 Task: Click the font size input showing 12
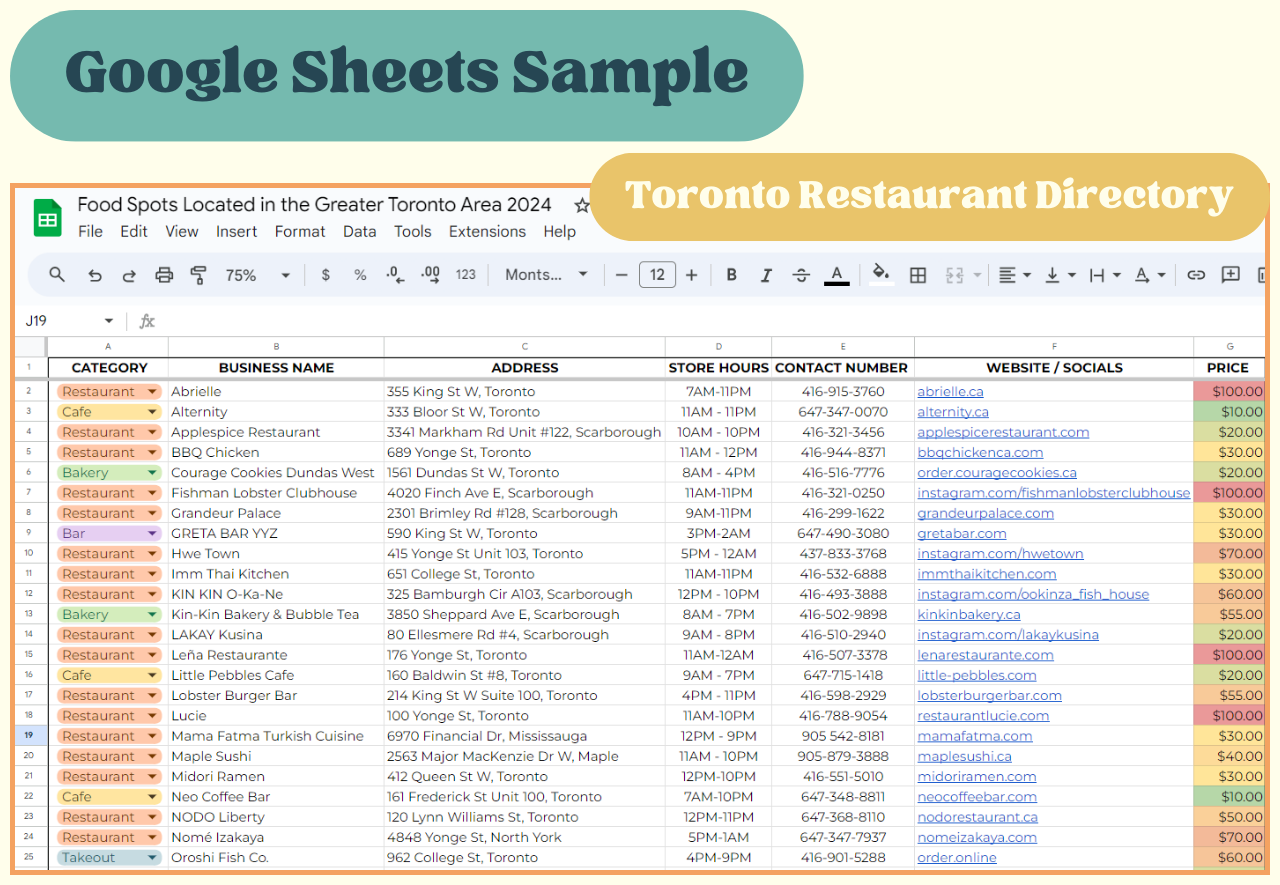click(x=657, y=275)
